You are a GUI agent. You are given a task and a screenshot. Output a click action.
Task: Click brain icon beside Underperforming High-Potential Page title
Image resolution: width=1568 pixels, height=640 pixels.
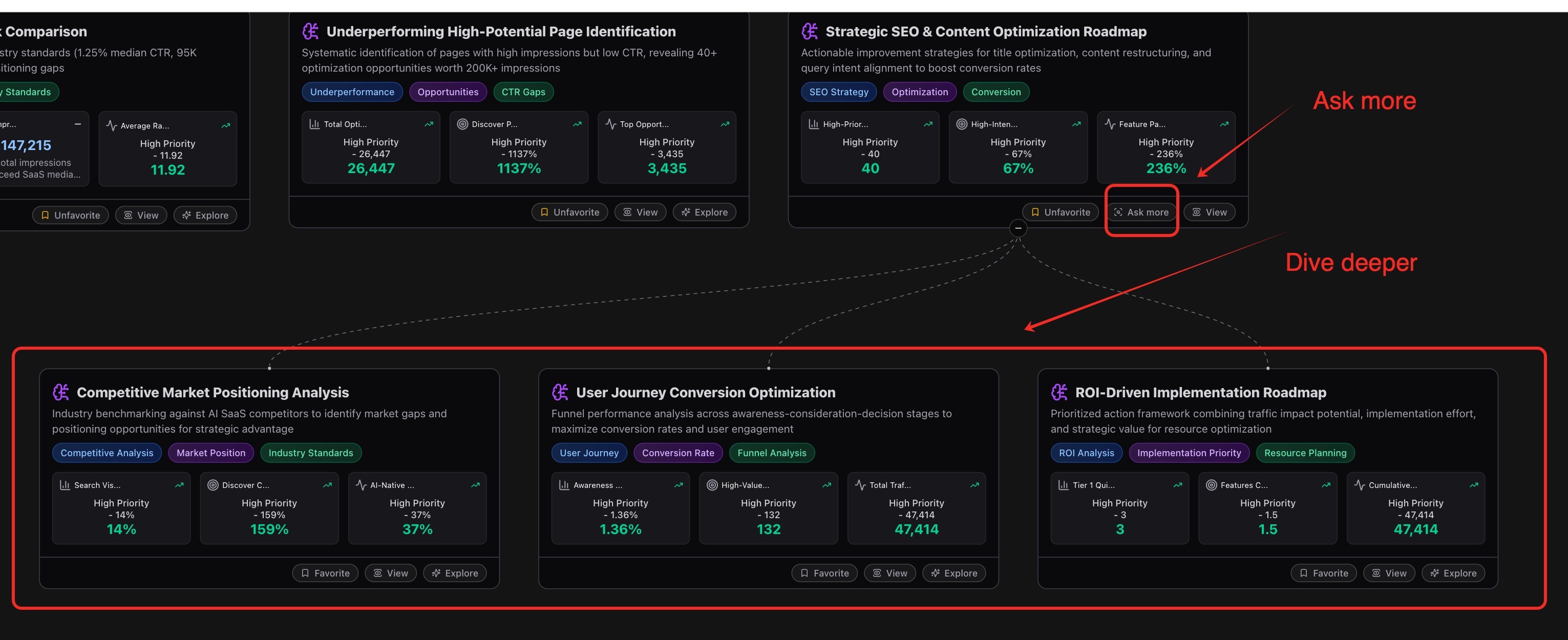pos(310,31)
